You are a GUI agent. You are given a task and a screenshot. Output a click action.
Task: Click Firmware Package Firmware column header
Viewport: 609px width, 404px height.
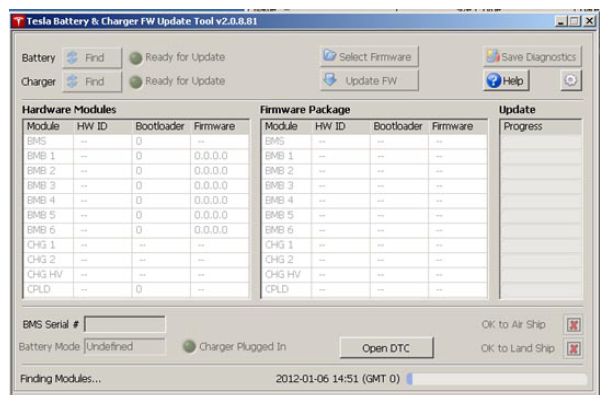point(458,127)
